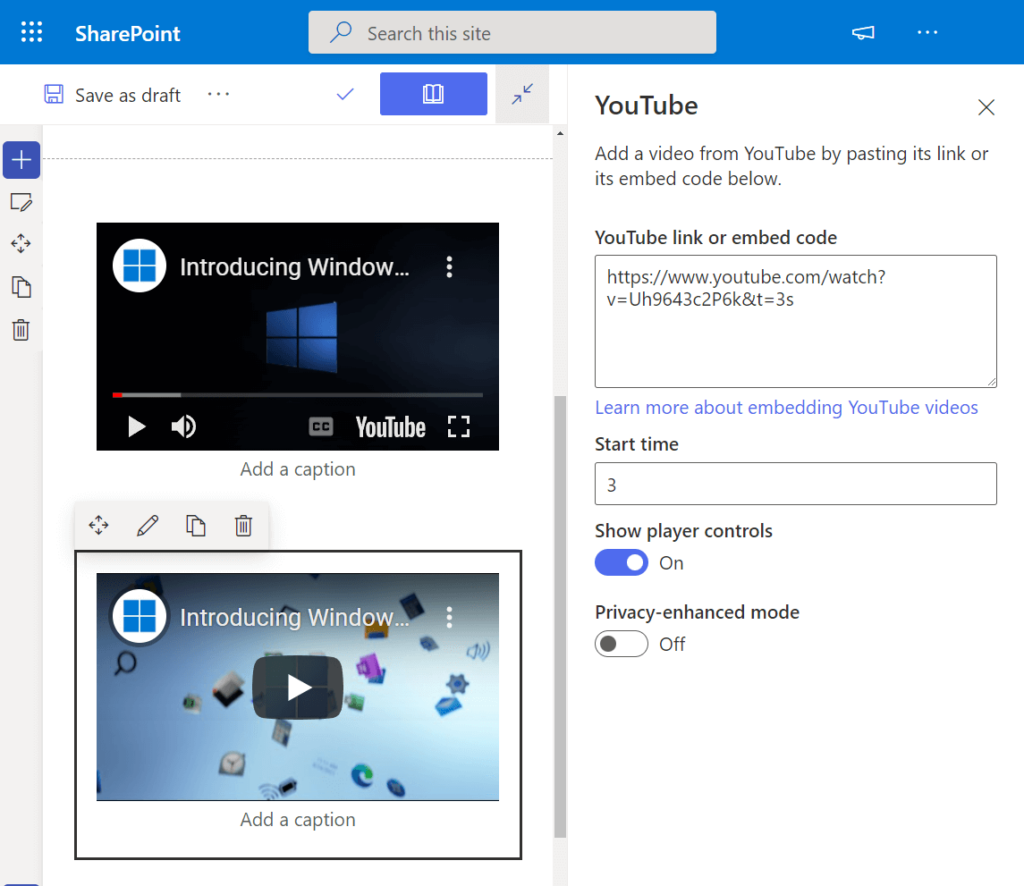The width and height of the screenshot is (1024, 886).
Task: Click the blue book icon button
Action: point(433,94)
